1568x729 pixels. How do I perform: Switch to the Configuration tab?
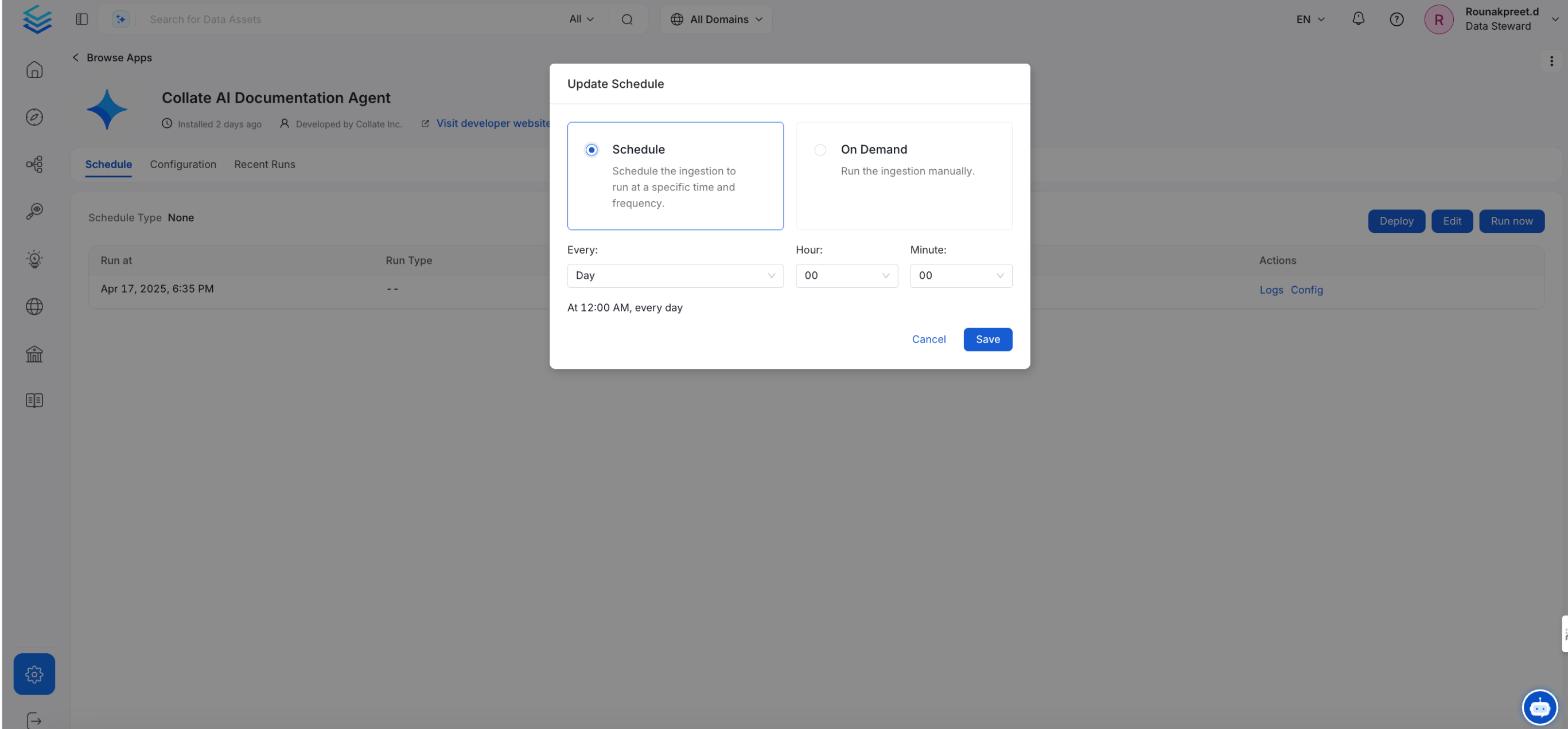pyautogui.click(x=182, y=164)
